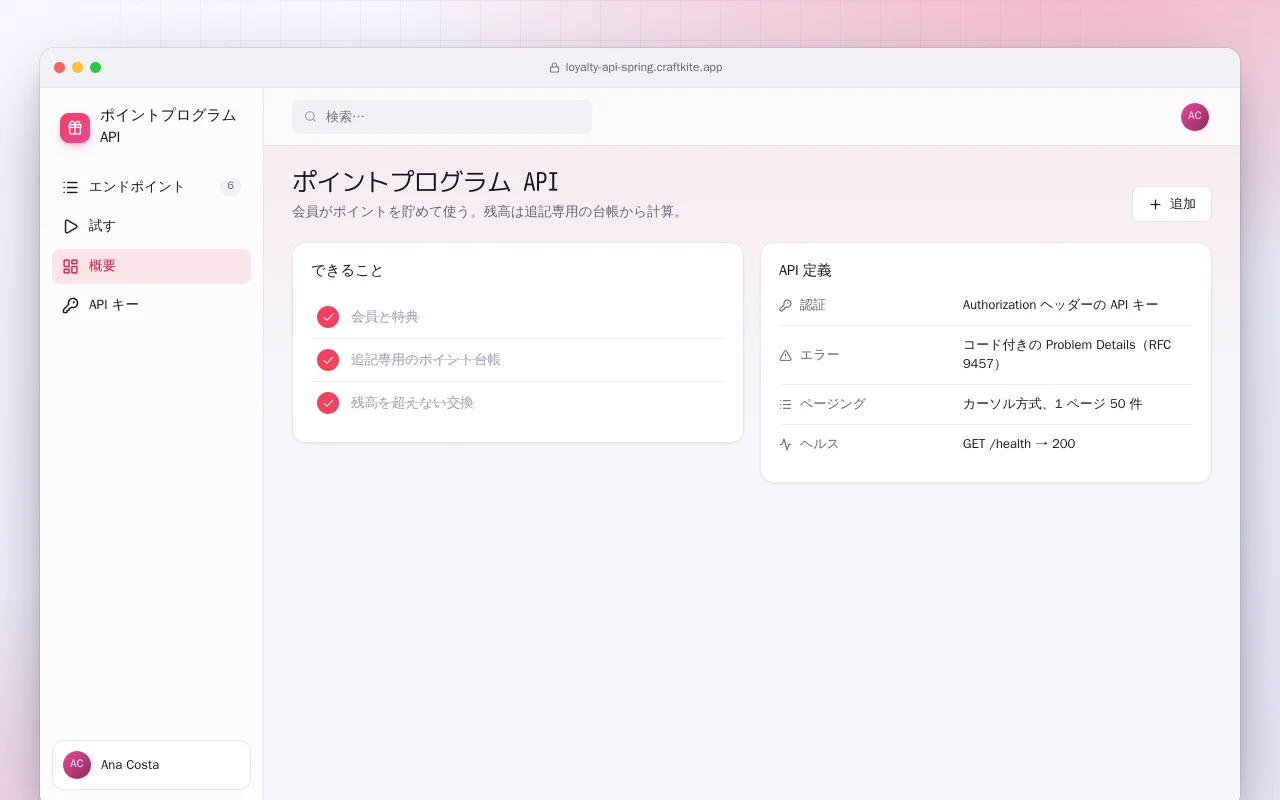
Task: Click the ページング row label
Action: (x=833, y=404)
